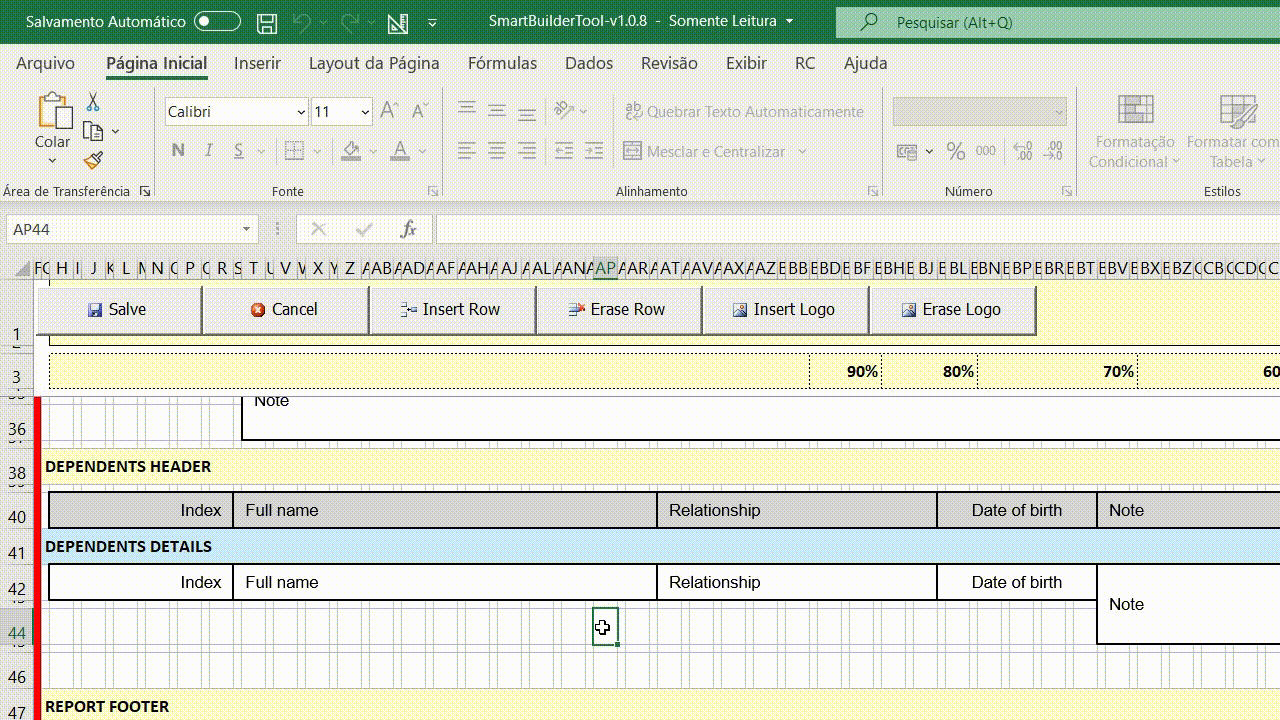
Task: Click the Format Painter brush icon
Action: tap(93, 160)
